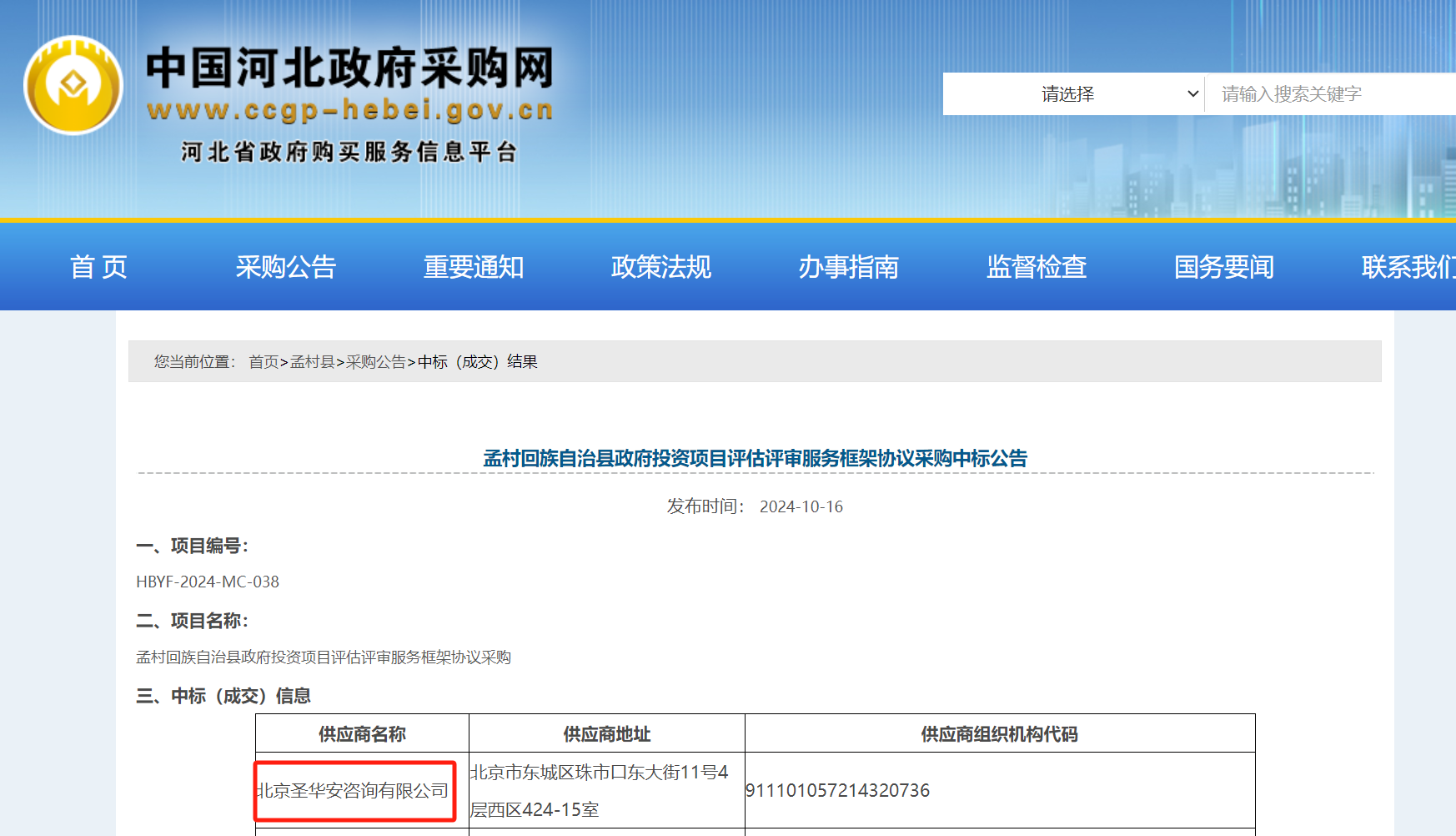Open the 办事指南 navigation item
The height and width of the screenshot is (836, 1456).
pyautogui.click(x=849, y=267)
